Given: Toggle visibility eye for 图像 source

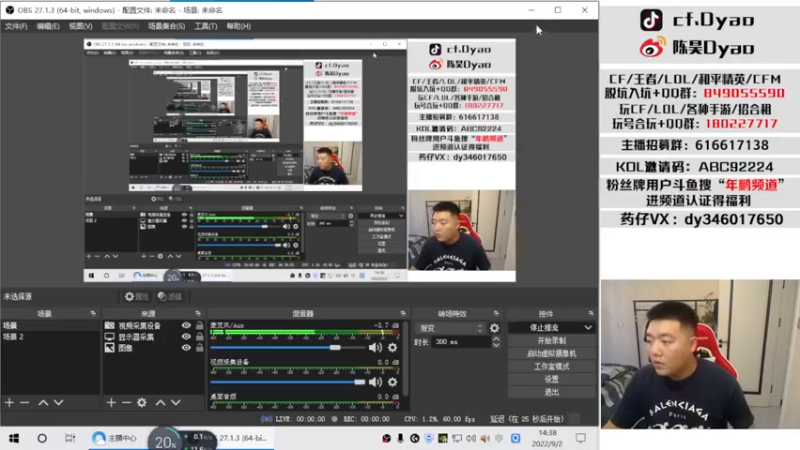Looking at the screenshot, I should click(x=186, y=348).
